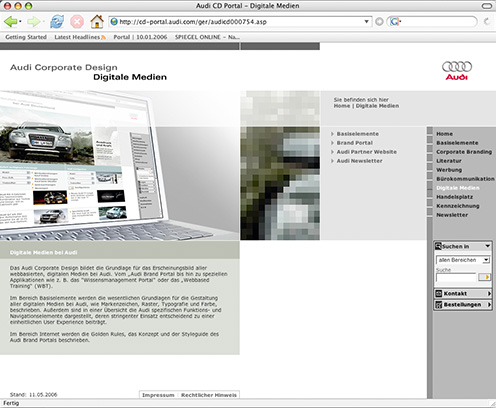496x408 pixels.
Task: Click the forward arrow button
Action: pos(33,22)
